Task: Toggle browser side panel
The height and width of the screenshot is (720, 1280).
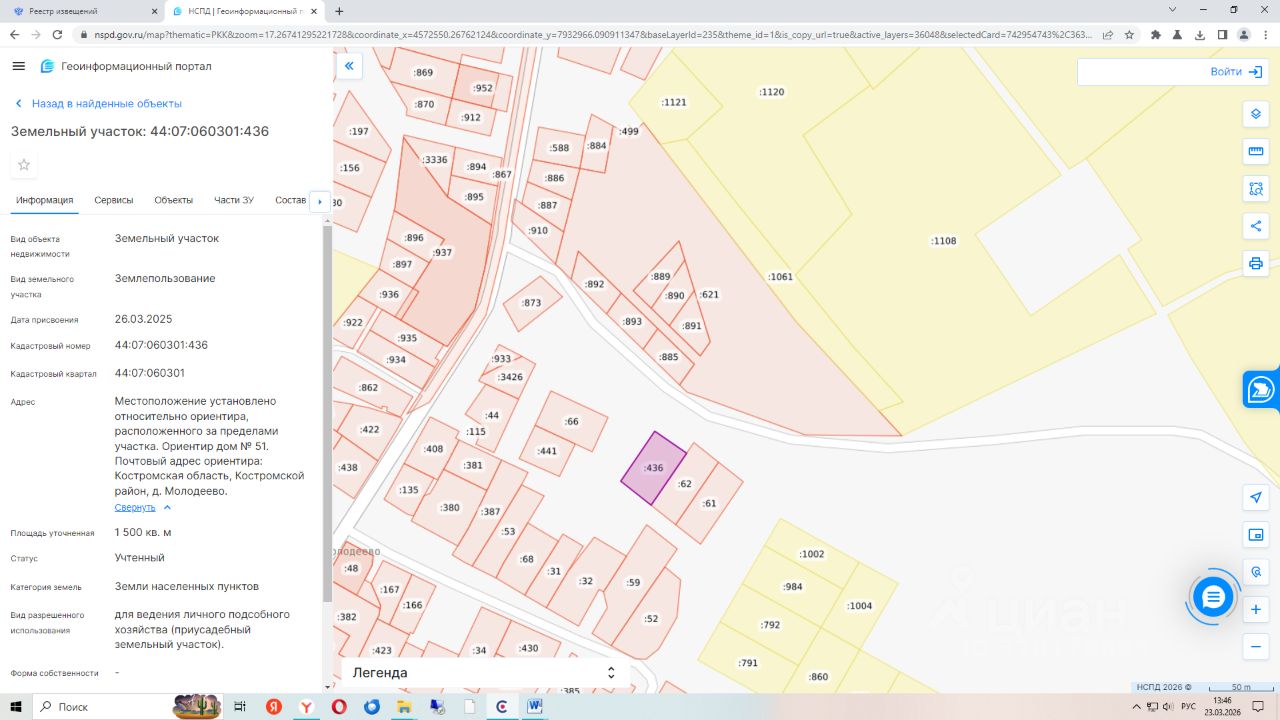Action: pyautogui.click(x=1222, y=34)
